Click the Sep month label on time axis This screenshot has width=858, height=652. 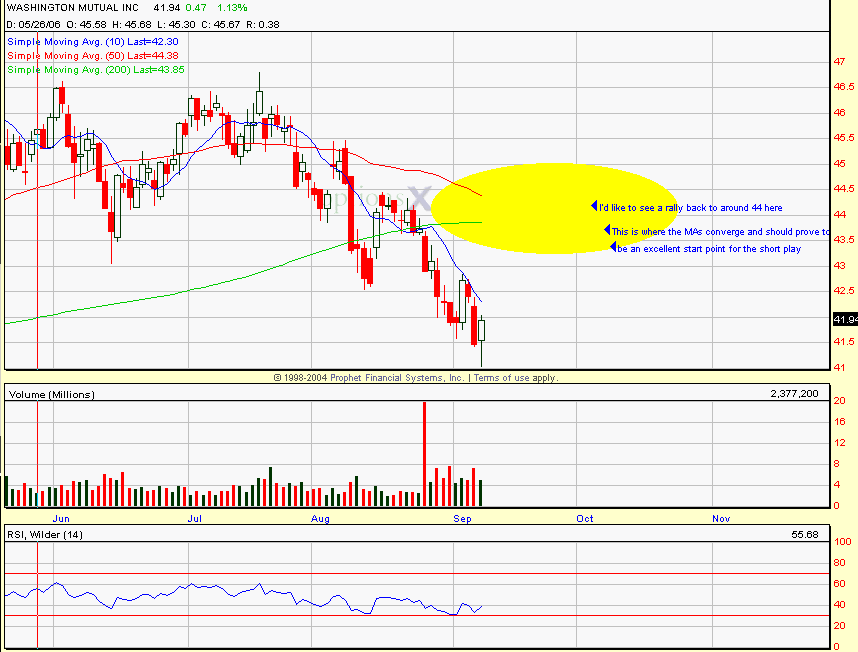[x=462, y=519]
